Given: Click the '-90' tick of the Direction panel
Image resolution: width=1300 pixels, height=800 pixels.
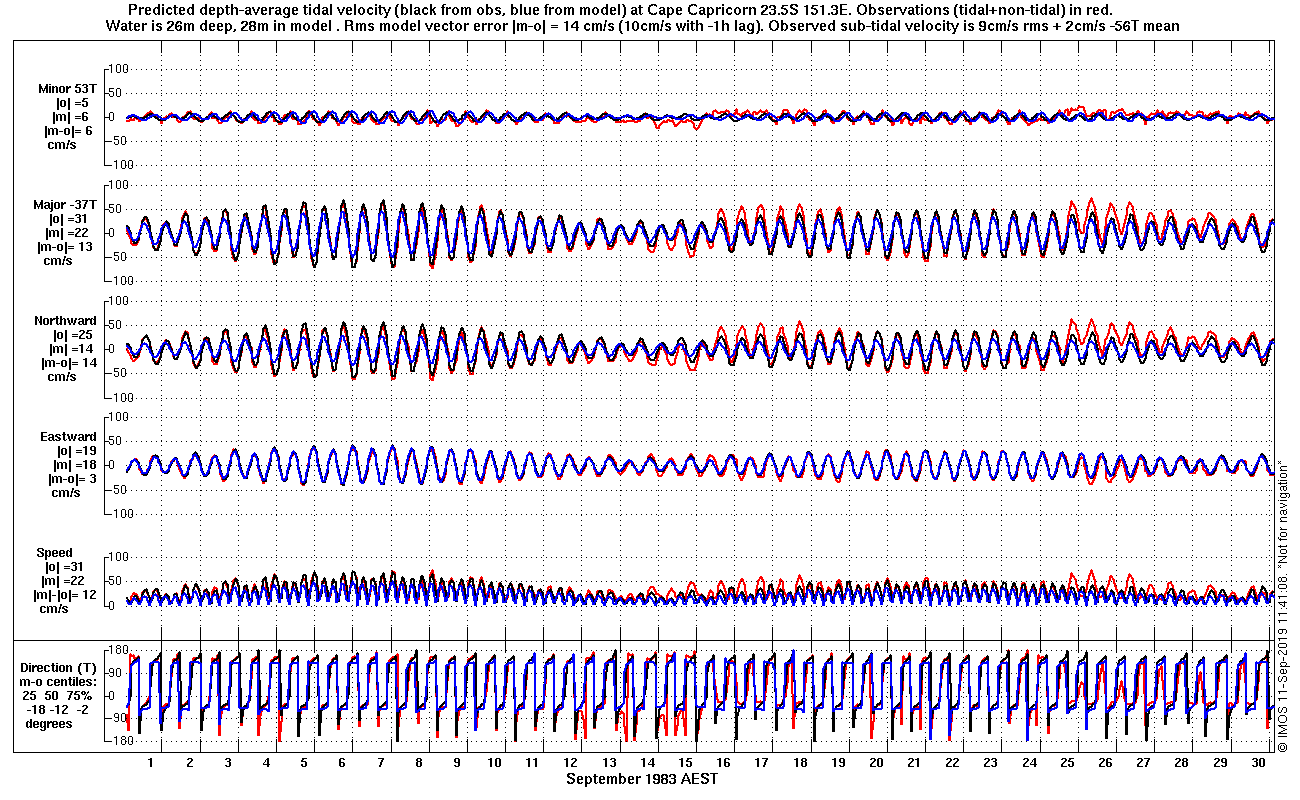Looking at the screenshot, I should pyautogui.click(x=117, y=718).
